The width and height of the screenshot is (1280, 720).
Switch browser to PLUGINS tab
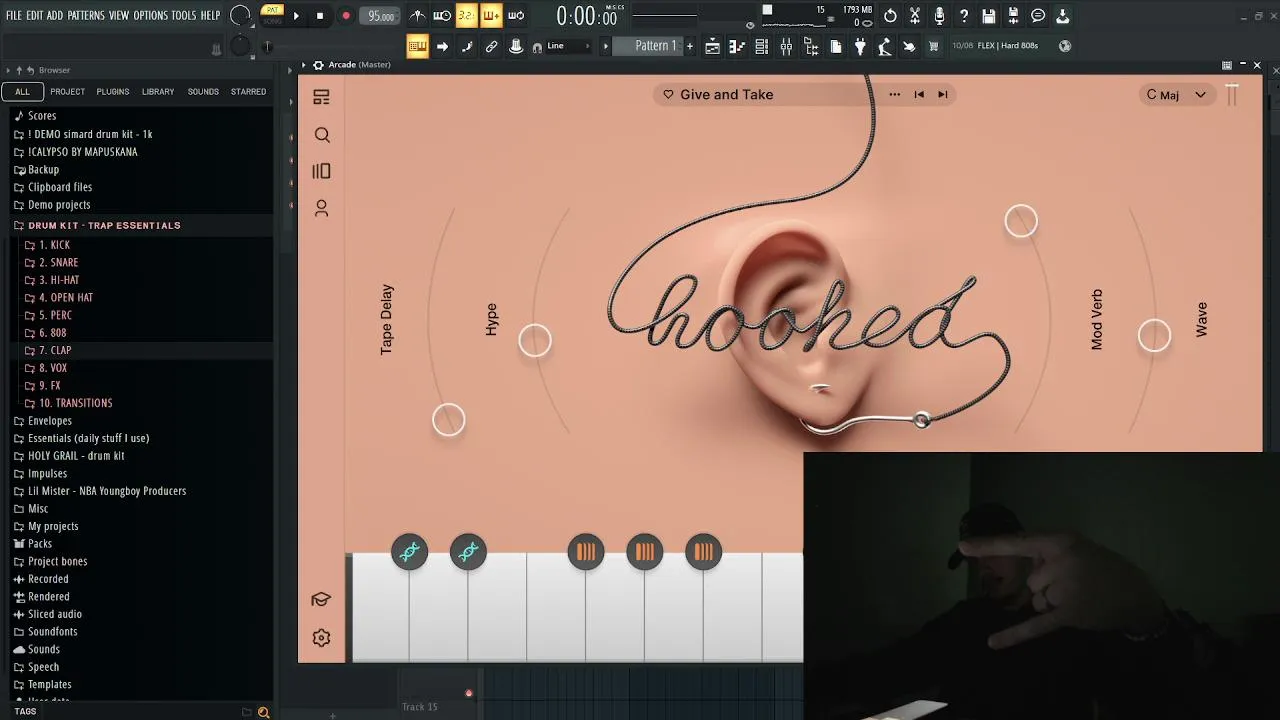pyautogui.click(x=112, y=92)
